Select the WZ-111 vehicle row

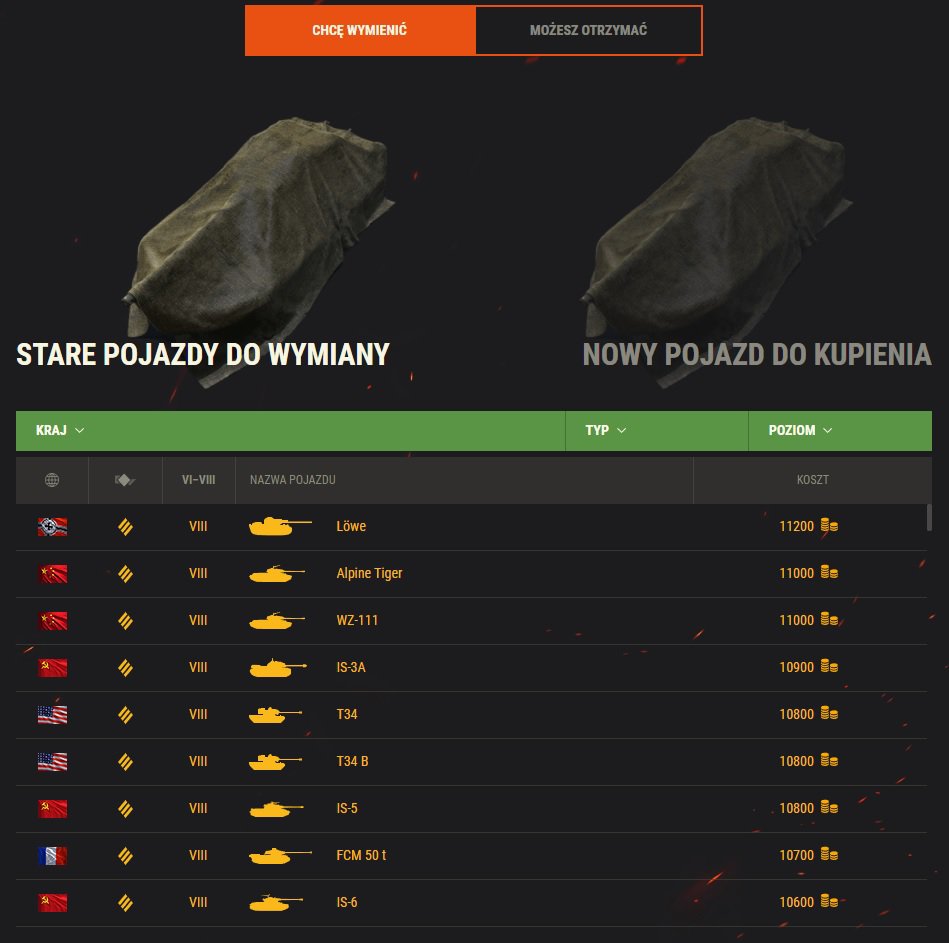pyautogui.click(x=471, y=621)
